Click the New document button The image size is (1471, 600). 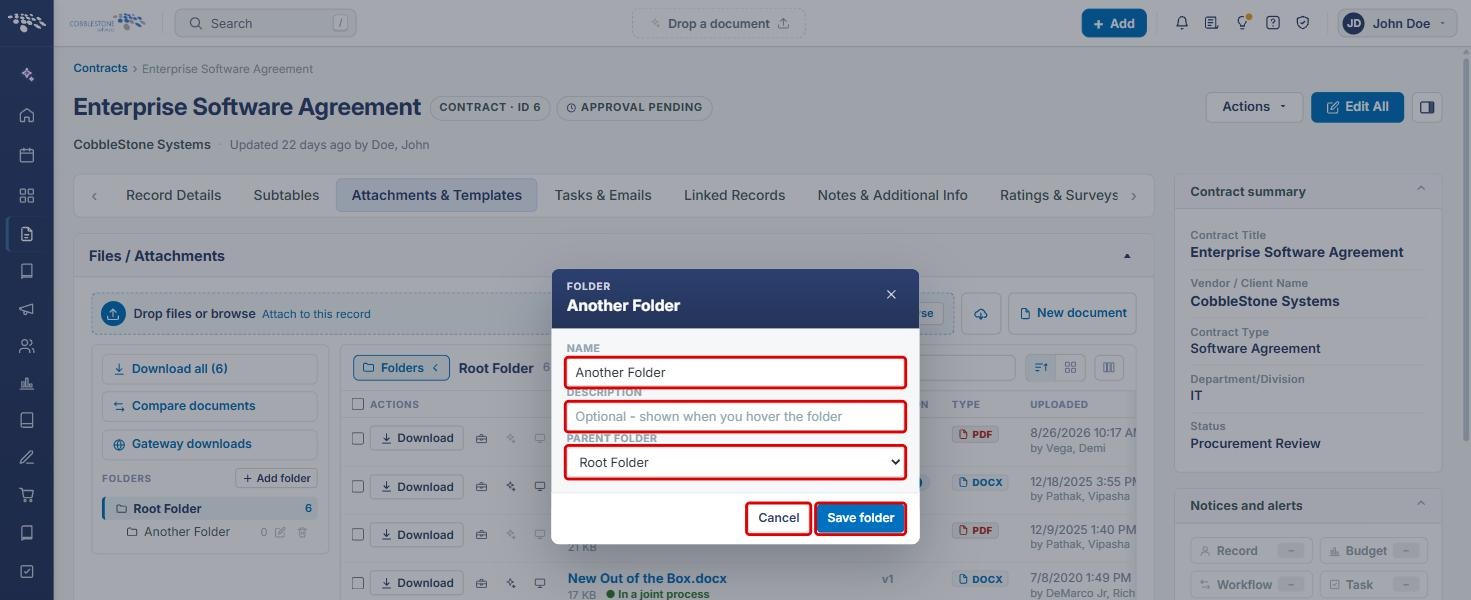[1072, 314]
